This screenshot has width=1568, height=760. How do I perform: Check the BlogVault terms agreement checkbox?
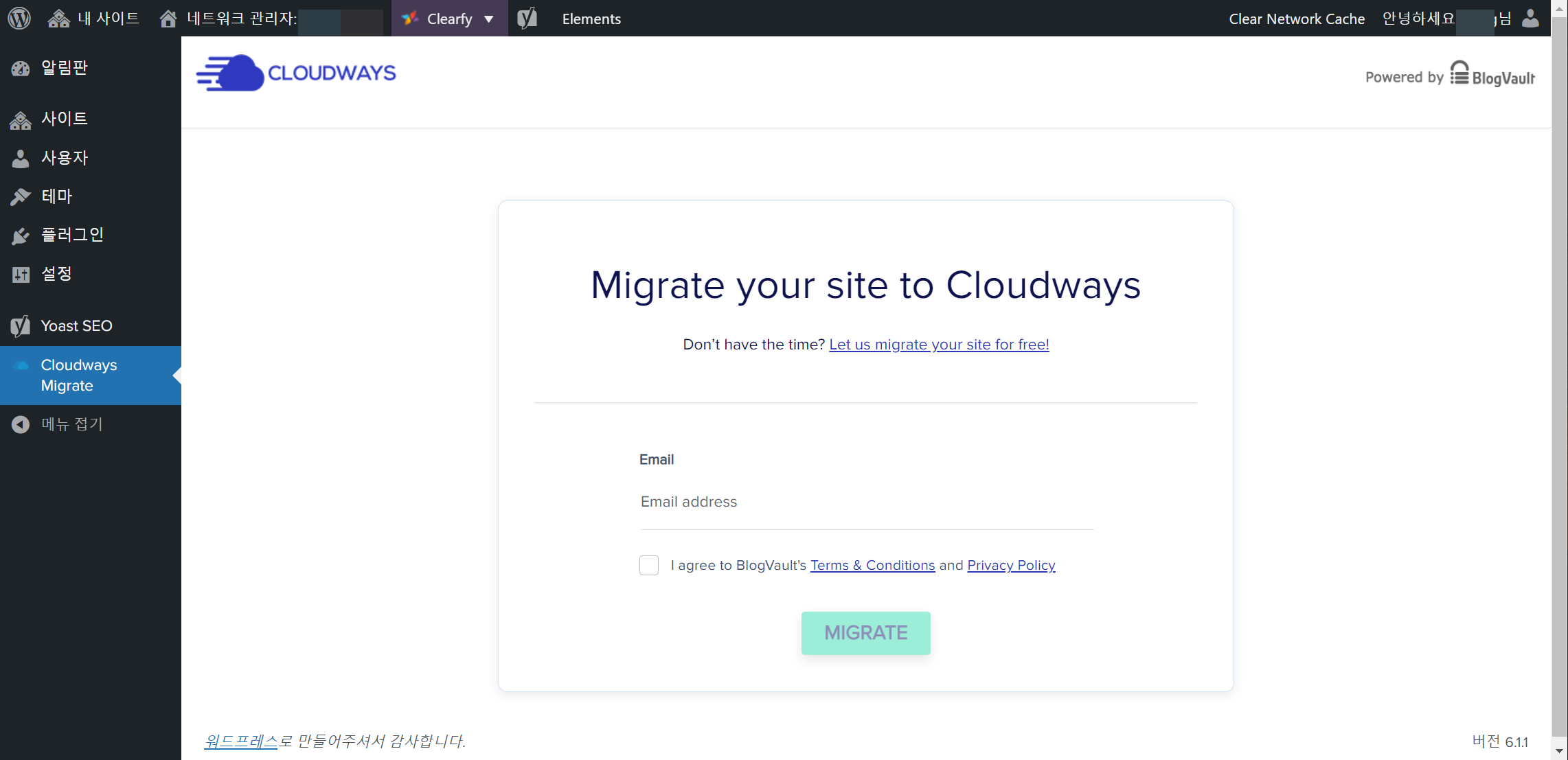click(x=648, y=565)
